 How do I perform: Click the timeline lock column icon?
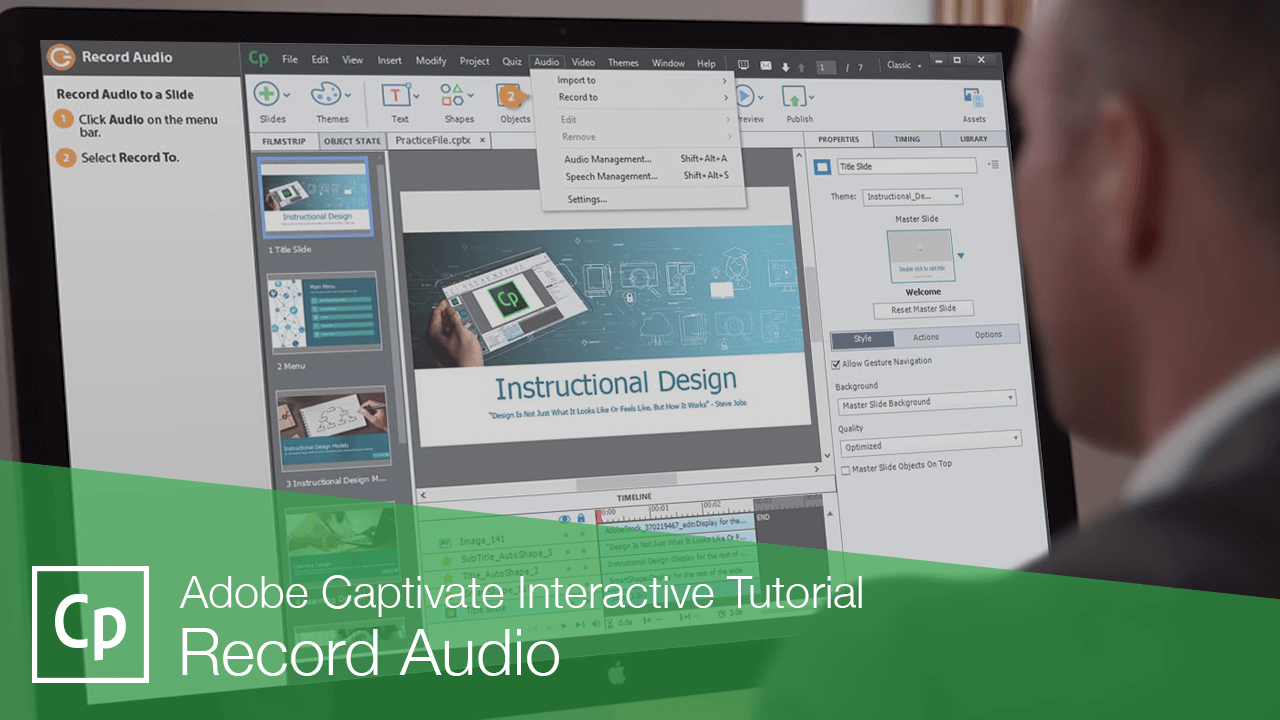click(x=581, y=518)
